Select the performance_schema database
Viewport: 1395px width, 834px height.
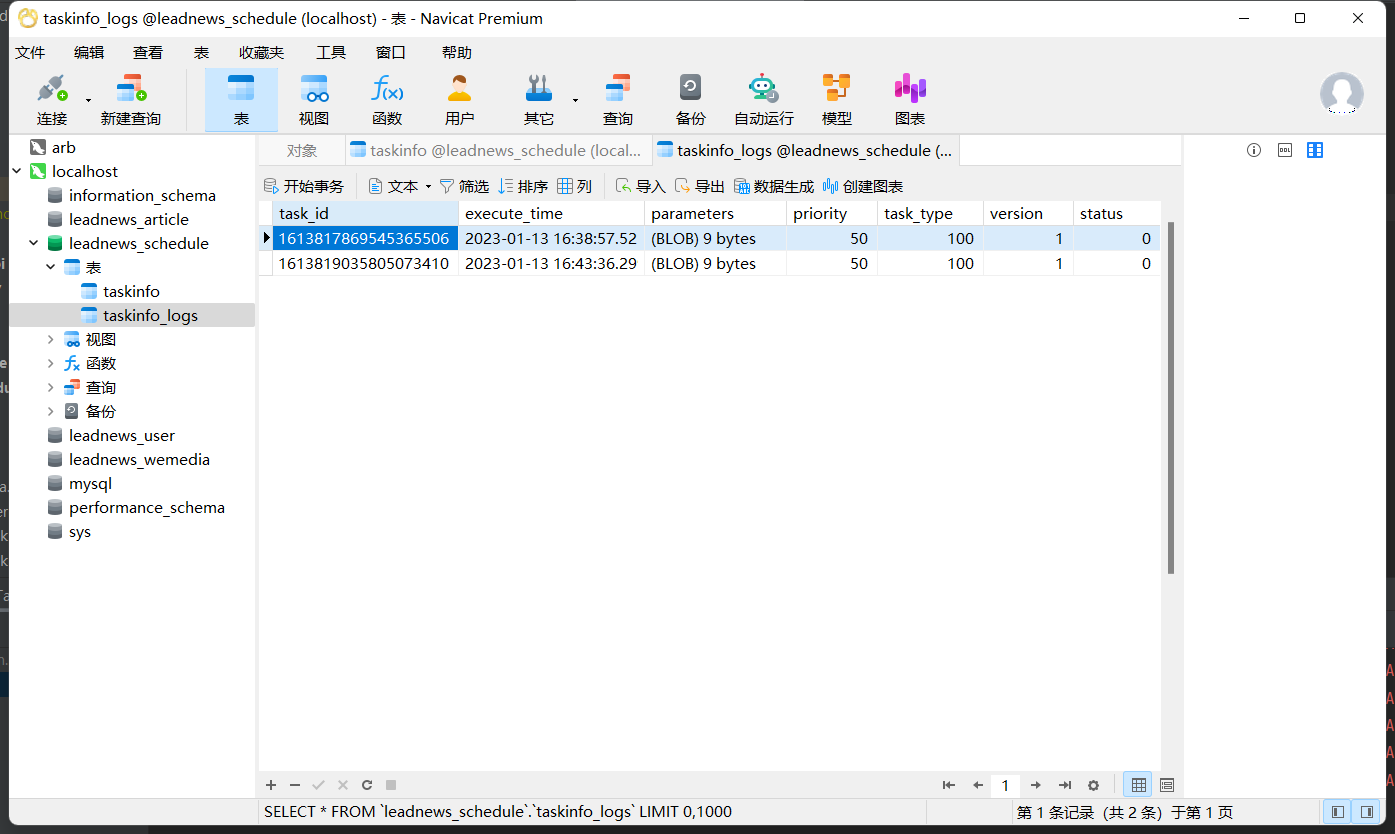146,507
